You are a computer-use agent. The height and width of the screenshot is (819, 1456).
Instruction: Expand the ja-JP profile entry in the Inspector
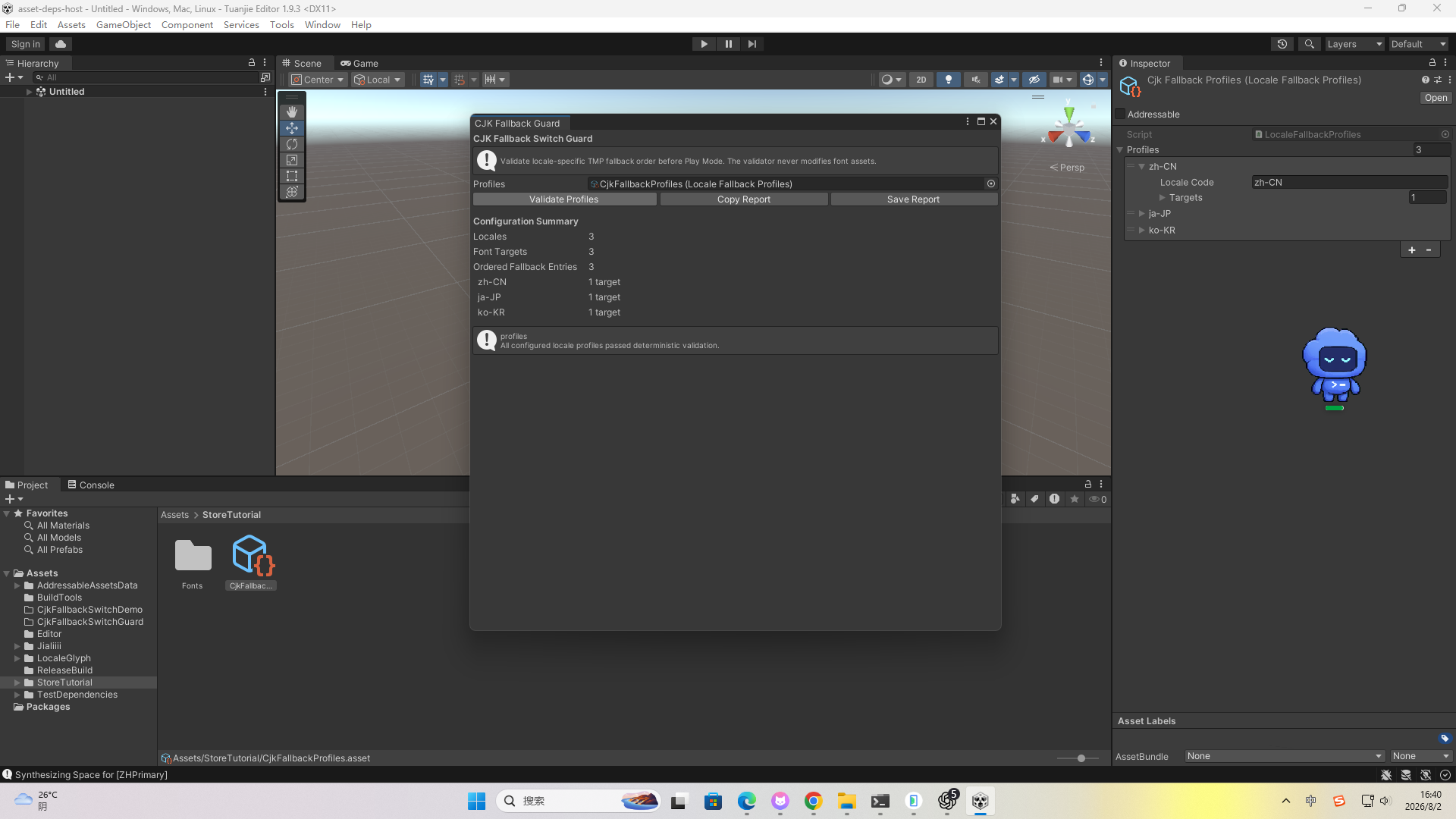[1141, 214]
